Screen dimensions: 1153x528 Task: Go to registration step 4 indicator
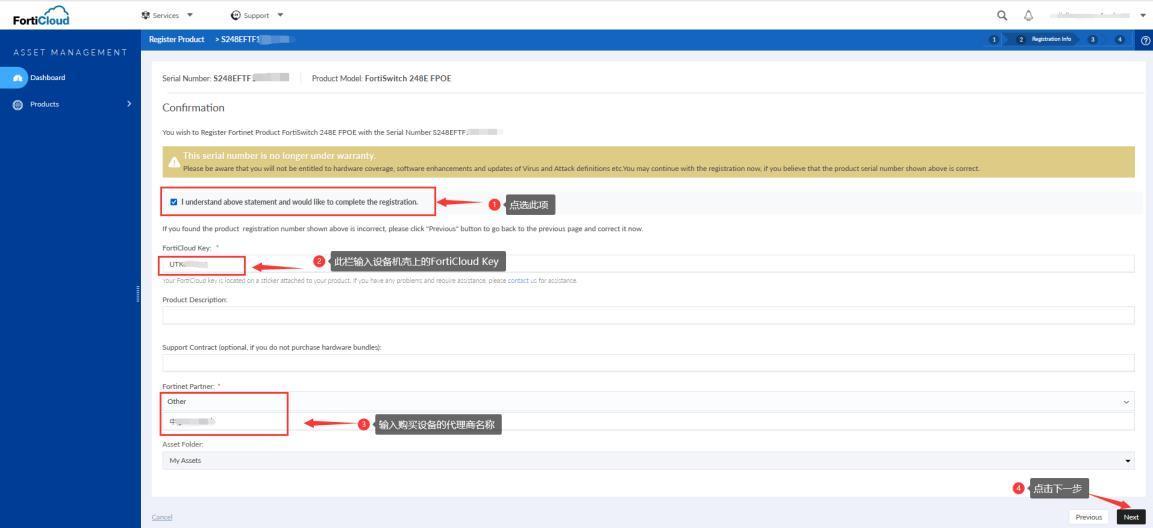pos(1119,40)
